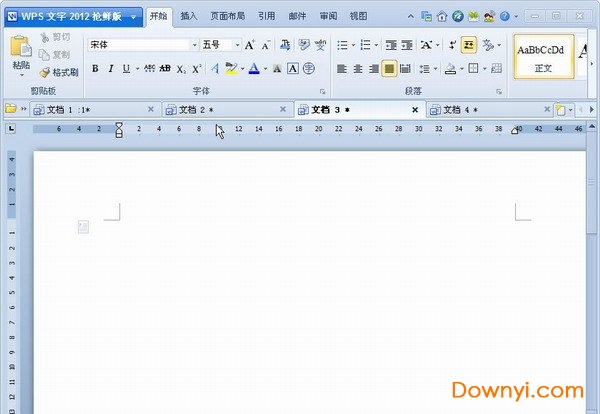The image size is (600, 414).
Task: Apply subscript formatting
Action: pos(181,68)
